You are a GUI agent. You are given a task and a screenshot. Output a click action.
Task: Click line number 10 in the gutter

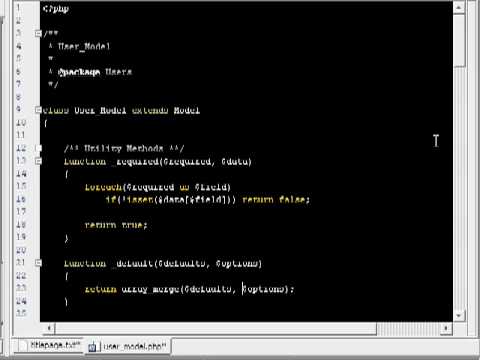pyautogui.click(x=21, y=123)
